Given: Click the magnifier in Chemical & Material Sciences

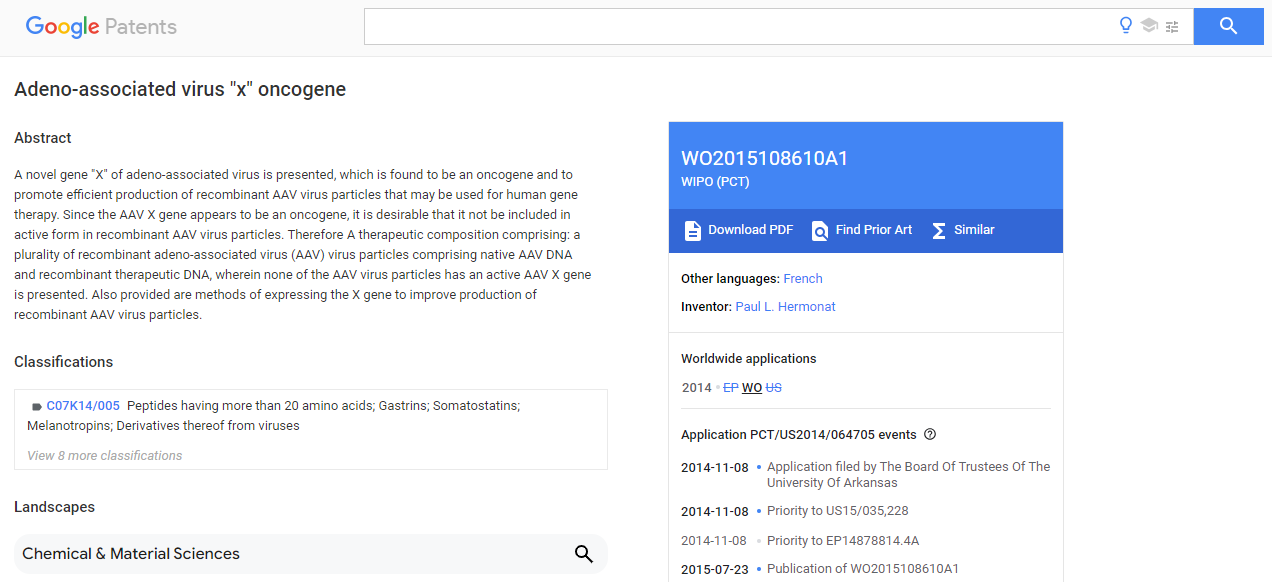Looking at the screenshot, I should pos(584,554).
